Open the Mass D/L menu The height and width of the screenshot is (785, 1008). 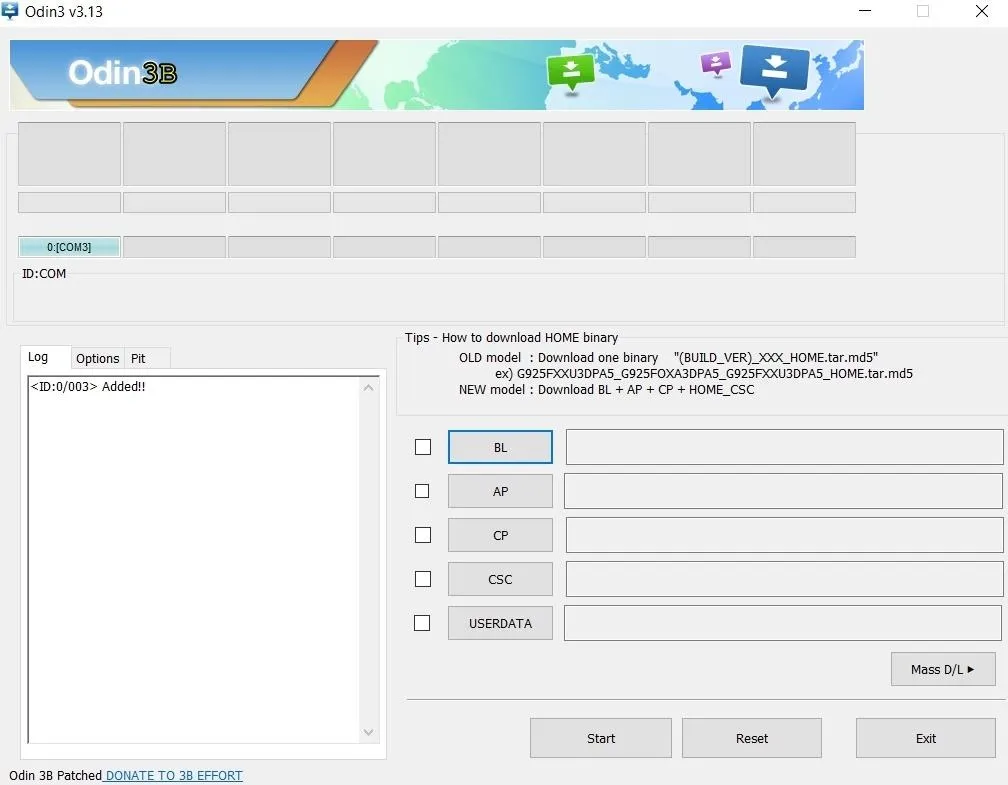943,669
